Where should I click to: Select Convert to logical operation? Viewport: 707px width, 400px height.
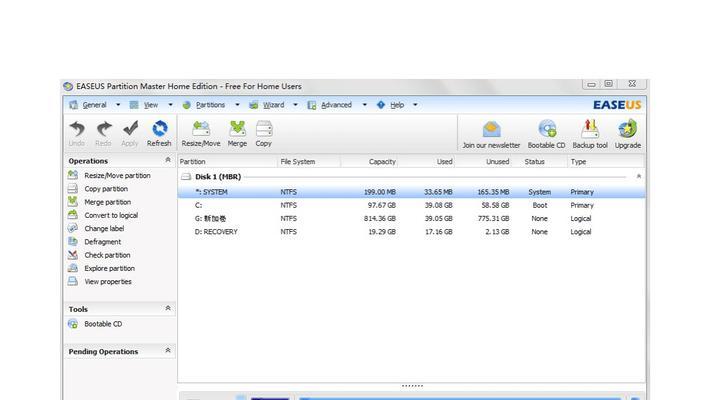coord(111,215)
